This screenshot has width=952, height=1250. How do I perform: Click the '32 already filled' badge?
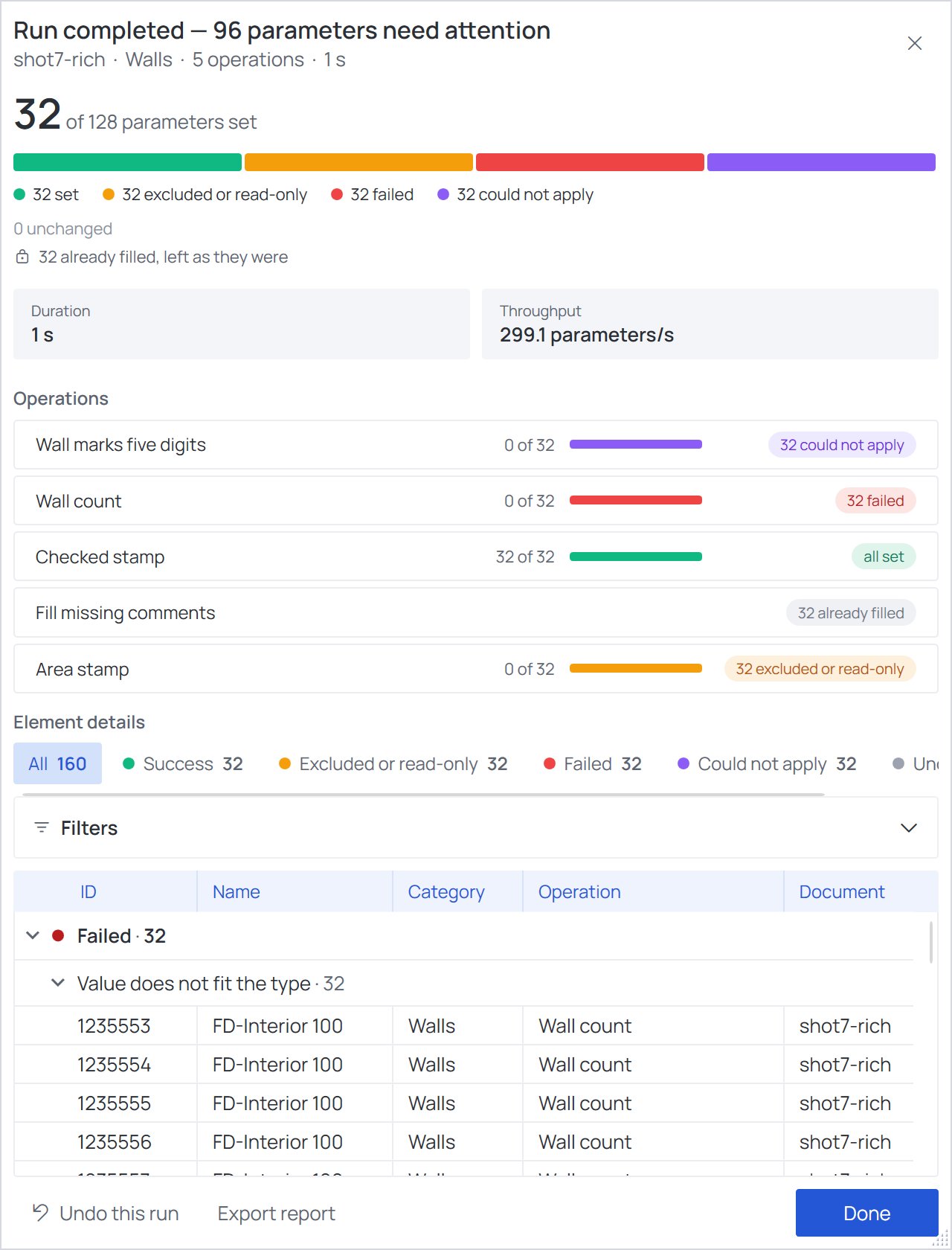coord(851,613)
